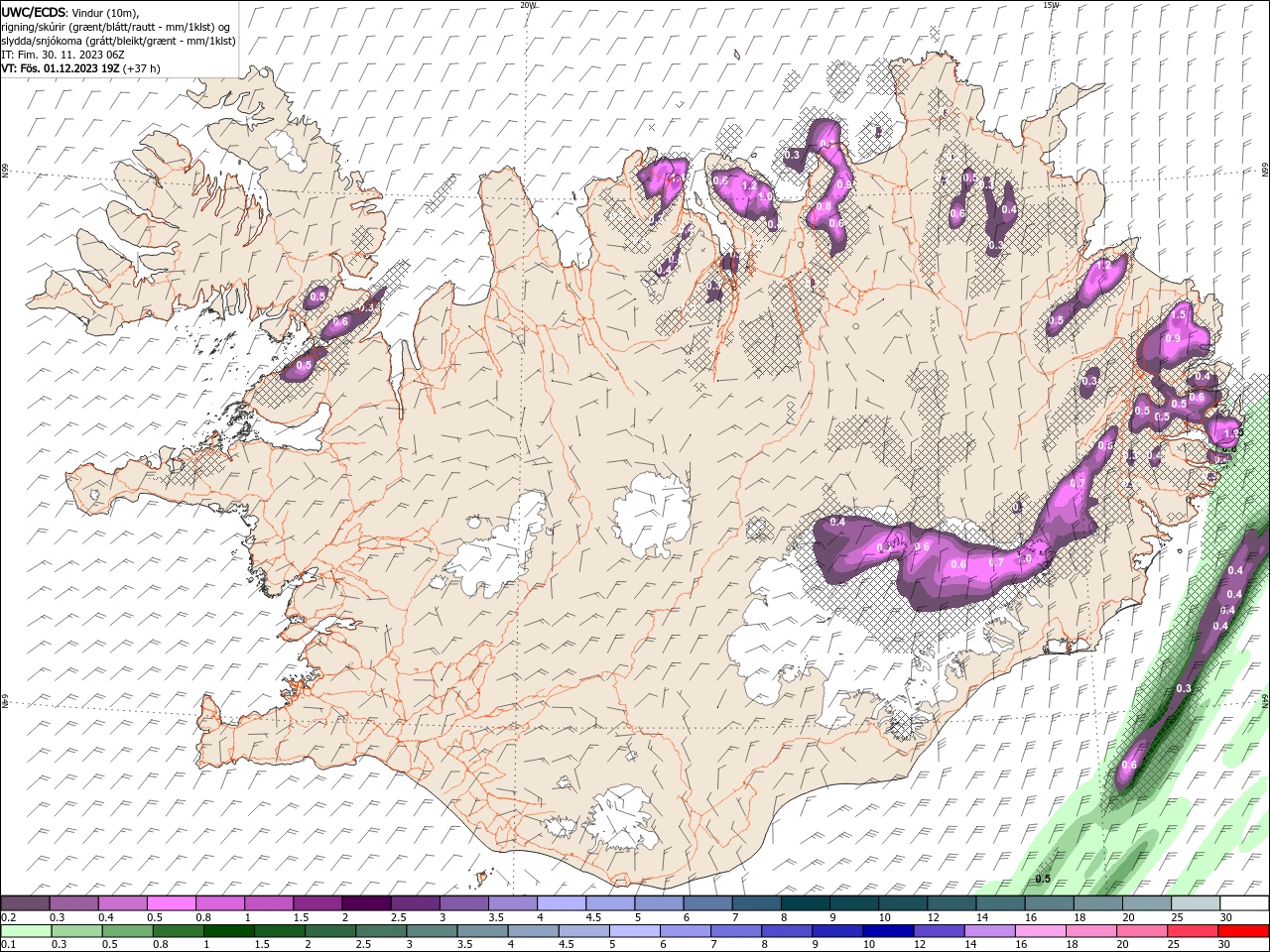The height and width of the screenshot is (952, 1270).
Task: Click the 20W longitude label
Action: pyautogui.click(x=528, y=5)
